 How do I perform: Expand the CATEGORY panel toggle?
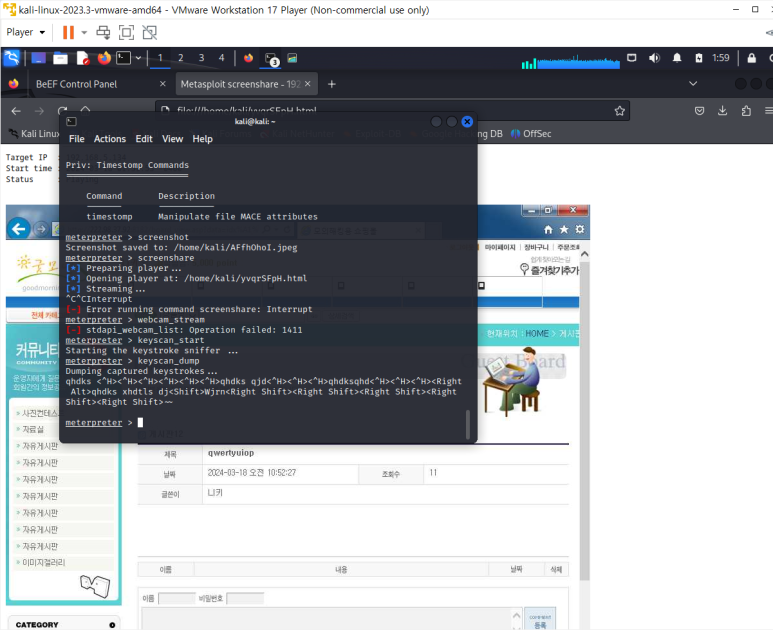coord(112,625)
